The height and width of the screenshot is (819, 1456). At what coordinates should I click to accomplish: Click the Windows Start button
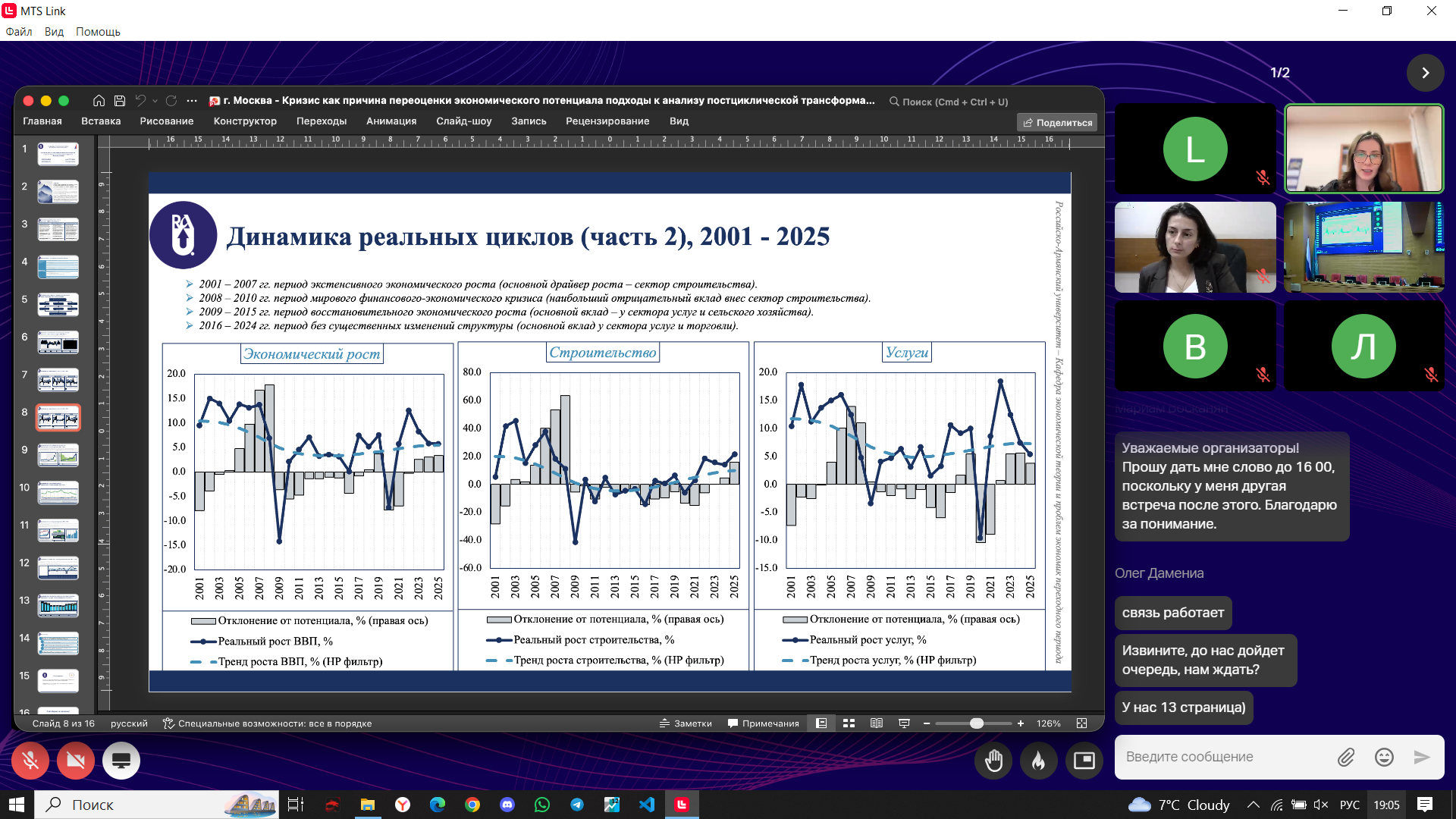pos(17,805)
